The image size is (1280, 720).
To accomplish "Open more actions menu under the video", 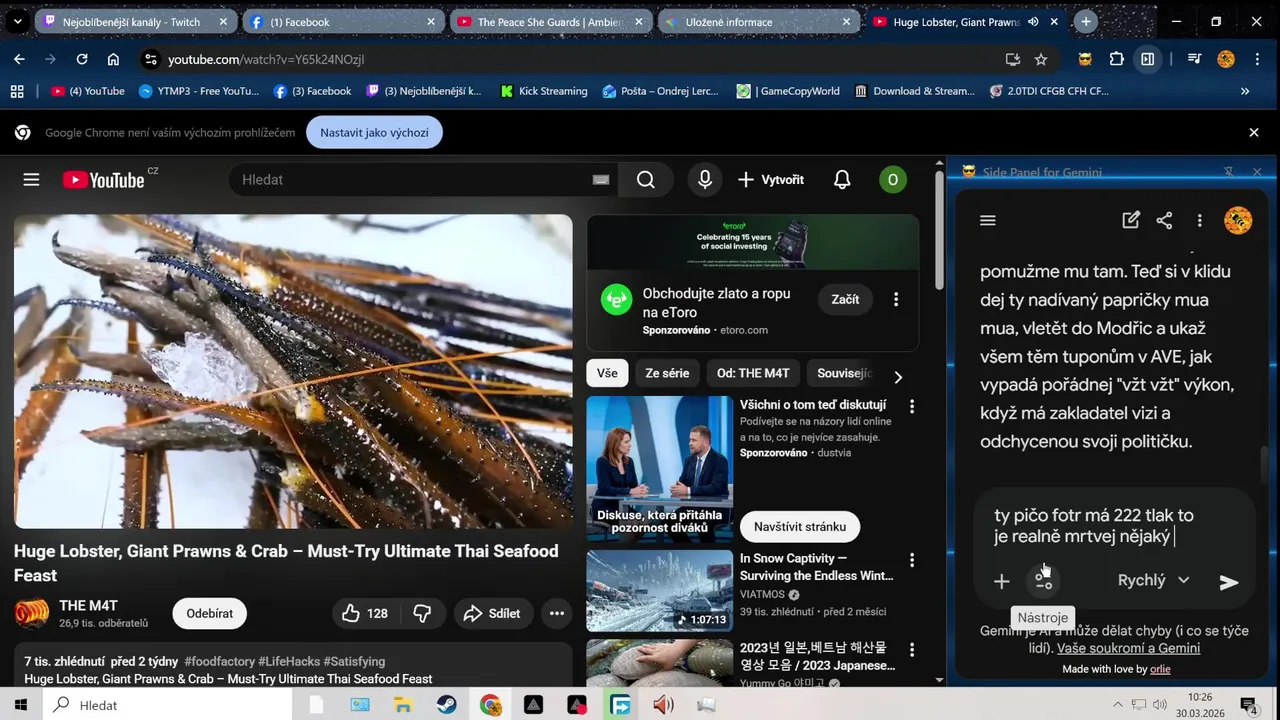I will pyautogui.click(x=557, y=613).
